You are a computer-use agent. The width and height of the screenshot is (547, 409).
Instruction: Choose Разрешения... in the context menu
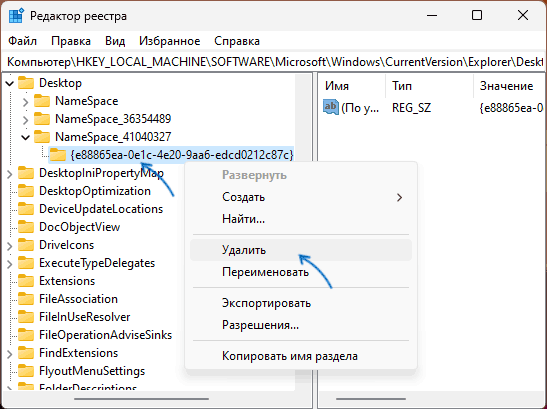[x=301, y=325]
